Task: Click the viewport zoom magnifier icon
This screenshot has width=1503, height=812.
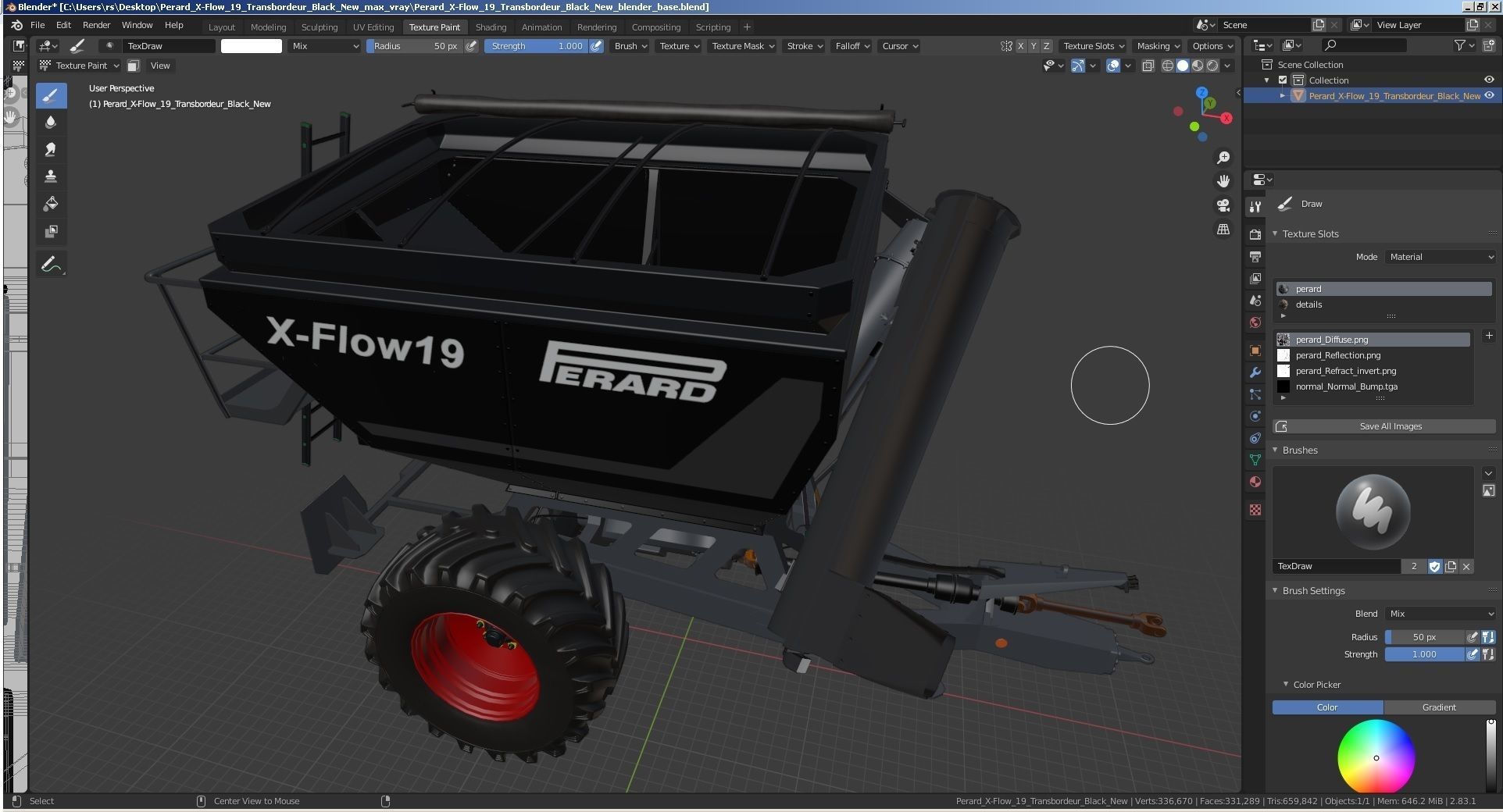Action: [x=1223, y=158]
